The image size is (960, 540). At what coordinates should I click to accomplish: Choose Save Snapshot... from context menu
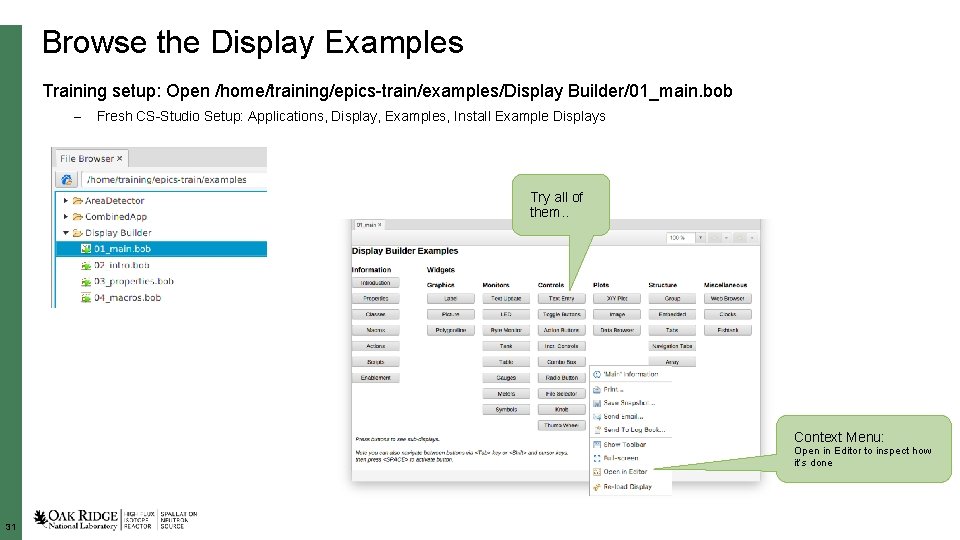coord(631,403)
